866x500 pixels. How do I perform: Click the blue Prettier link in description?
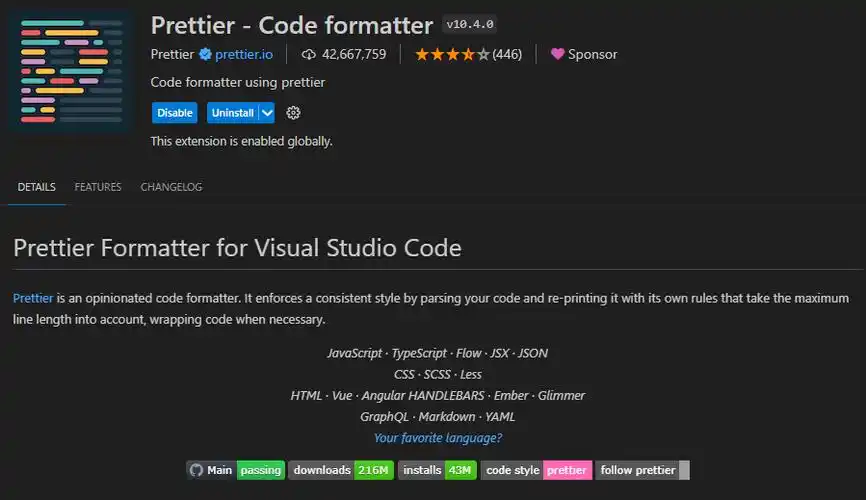pyautogui.click(x=33, y=299)
